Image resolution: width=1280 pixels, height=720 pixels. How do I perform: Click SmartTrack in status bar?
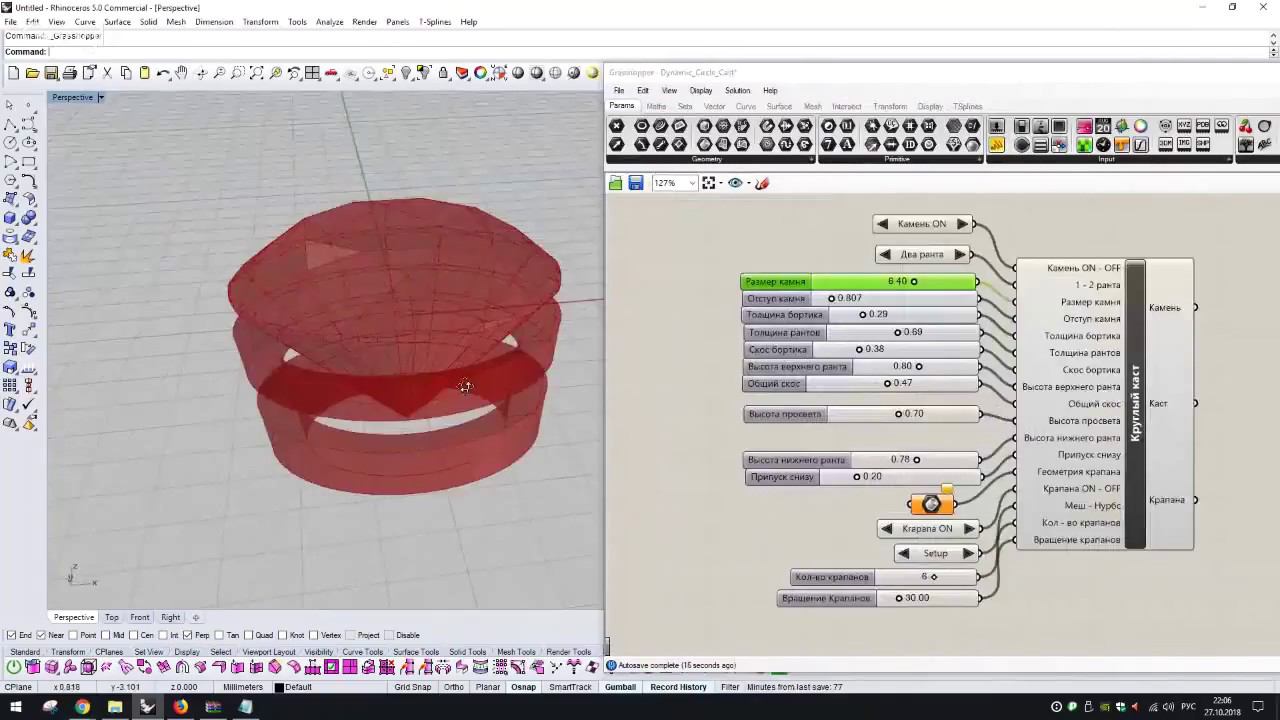coord(570,687)
